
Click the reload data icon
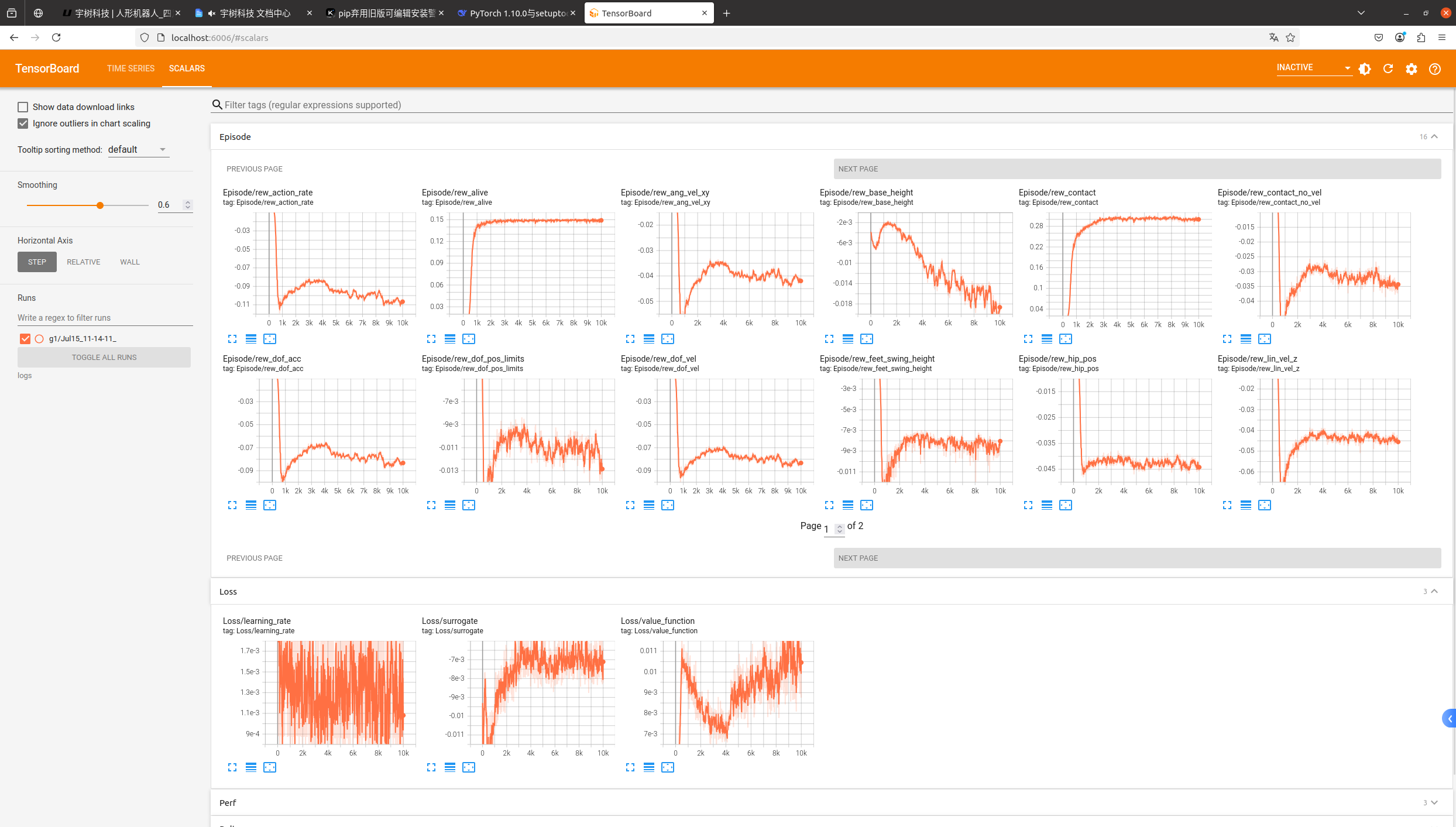(x=1388, y=68)
